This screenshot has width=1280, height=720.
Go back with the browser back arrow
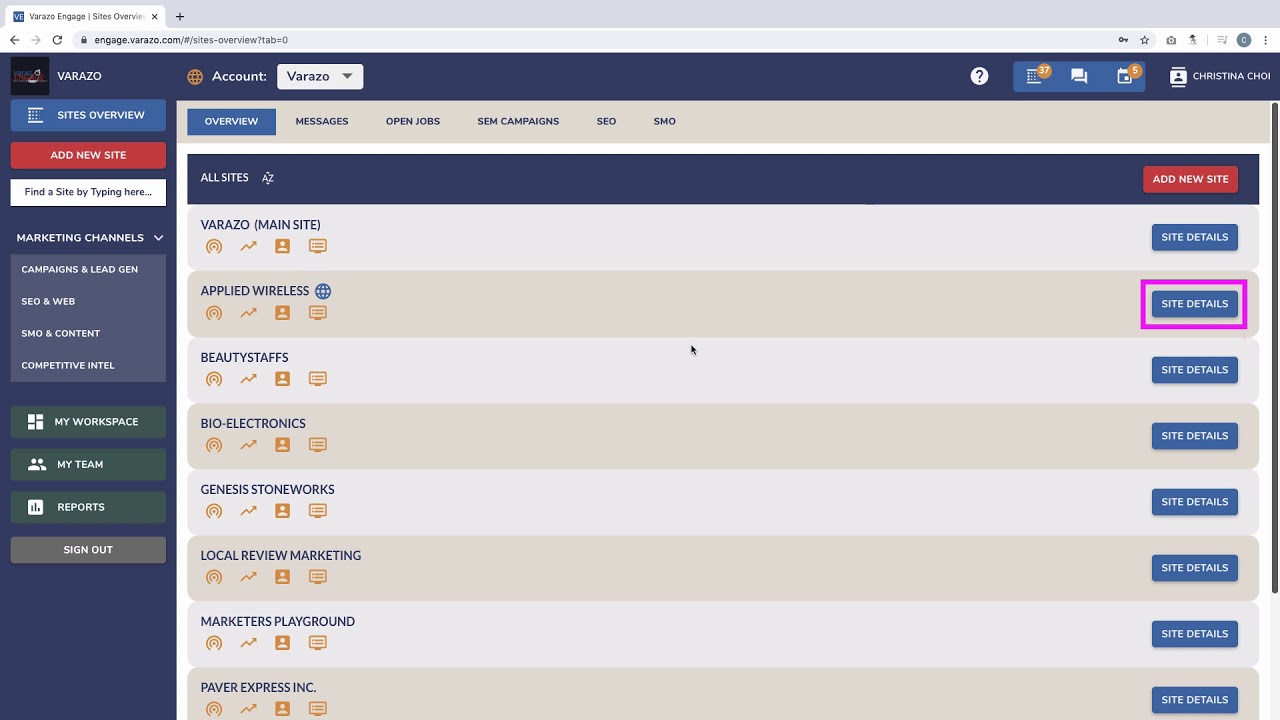point(14,40)
